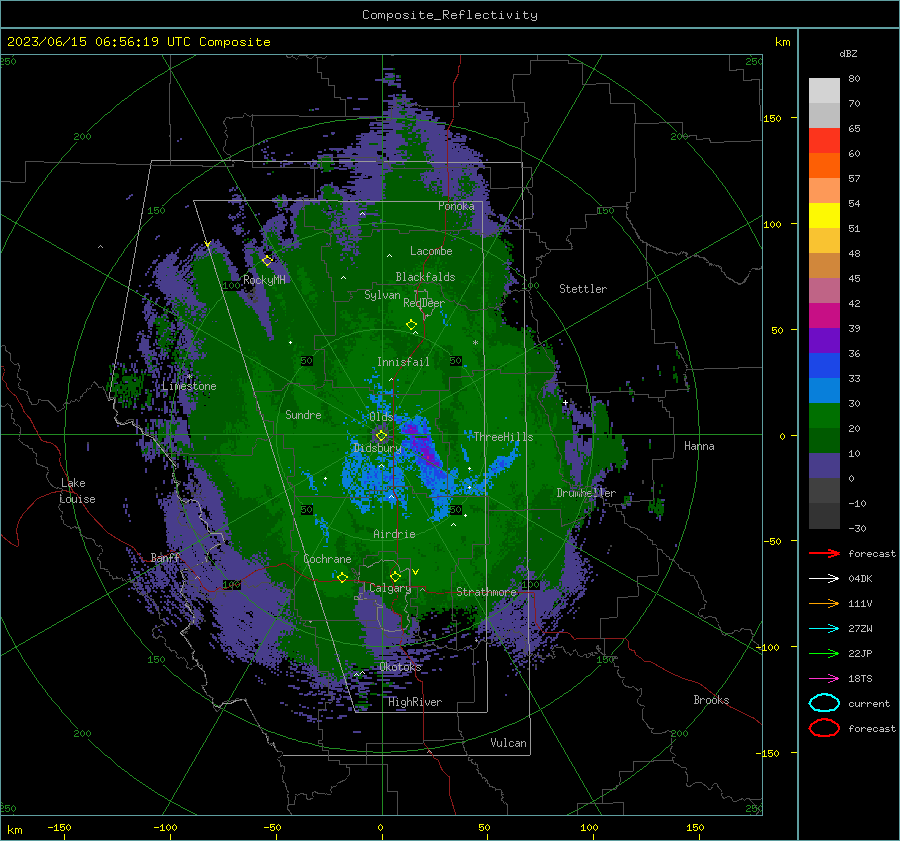Click the 'Sundre' map label

(303, 415)
